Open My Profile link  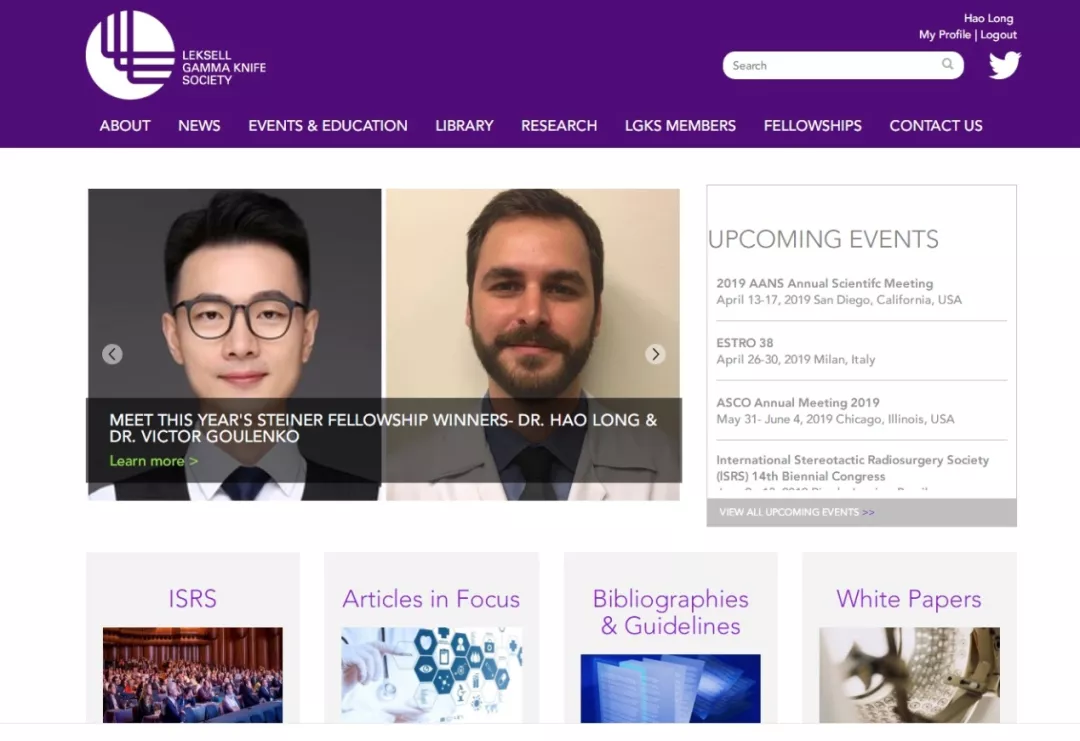click(x=944, y=34)
